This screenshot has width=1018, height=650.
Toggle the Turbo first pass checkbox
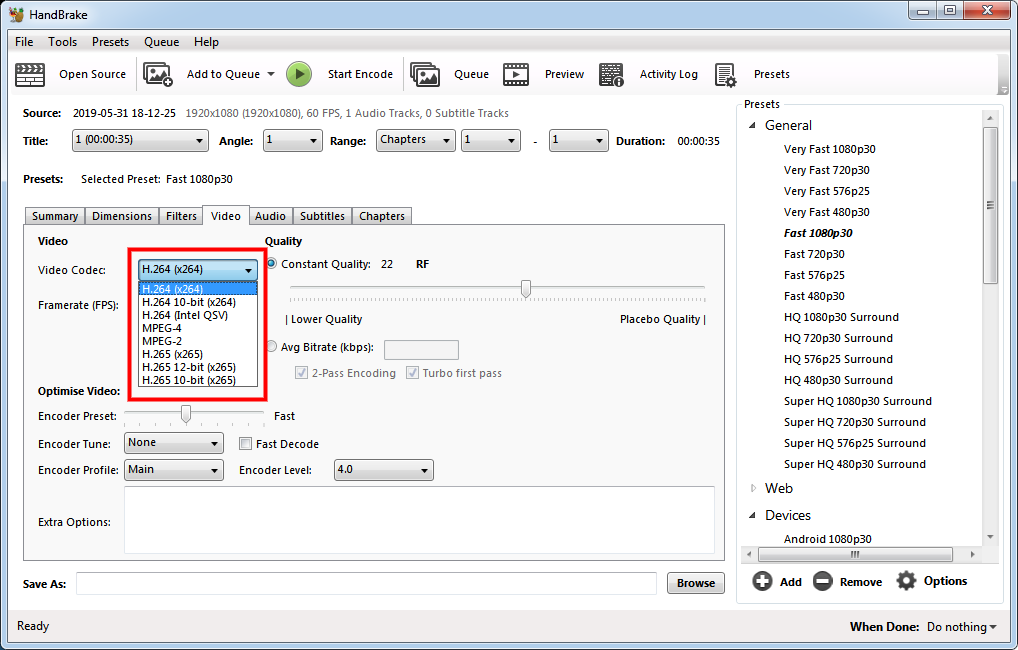[412, 373]
